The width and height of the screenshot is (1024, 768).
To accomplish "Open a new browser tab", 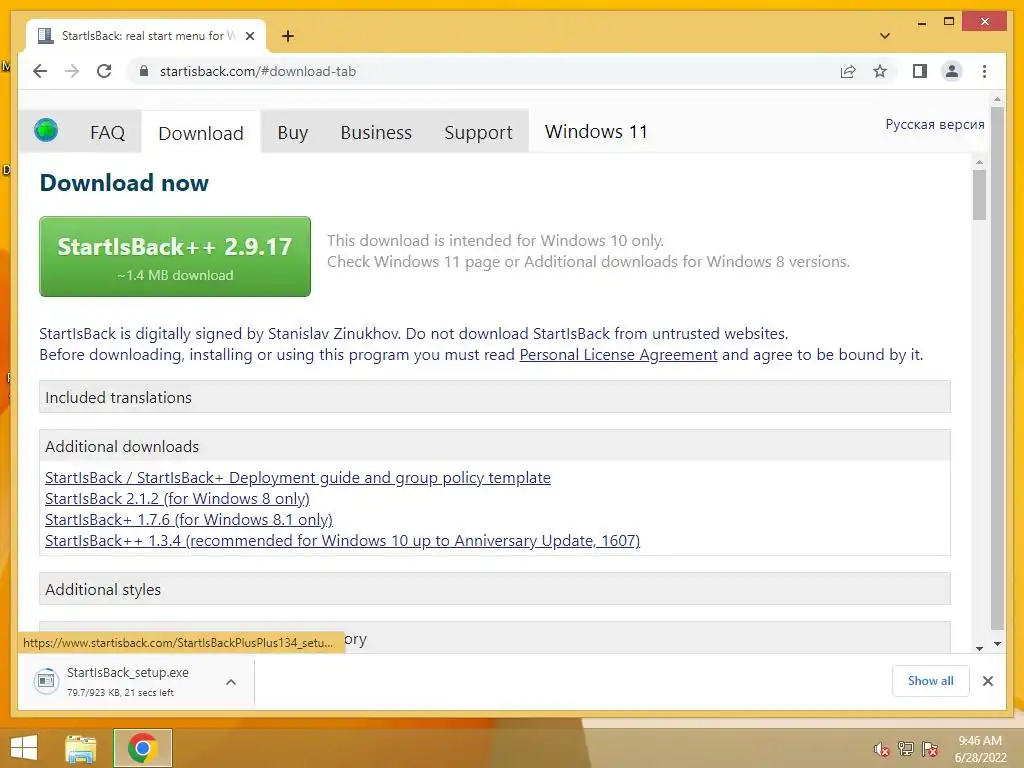I will click(288, 36).
